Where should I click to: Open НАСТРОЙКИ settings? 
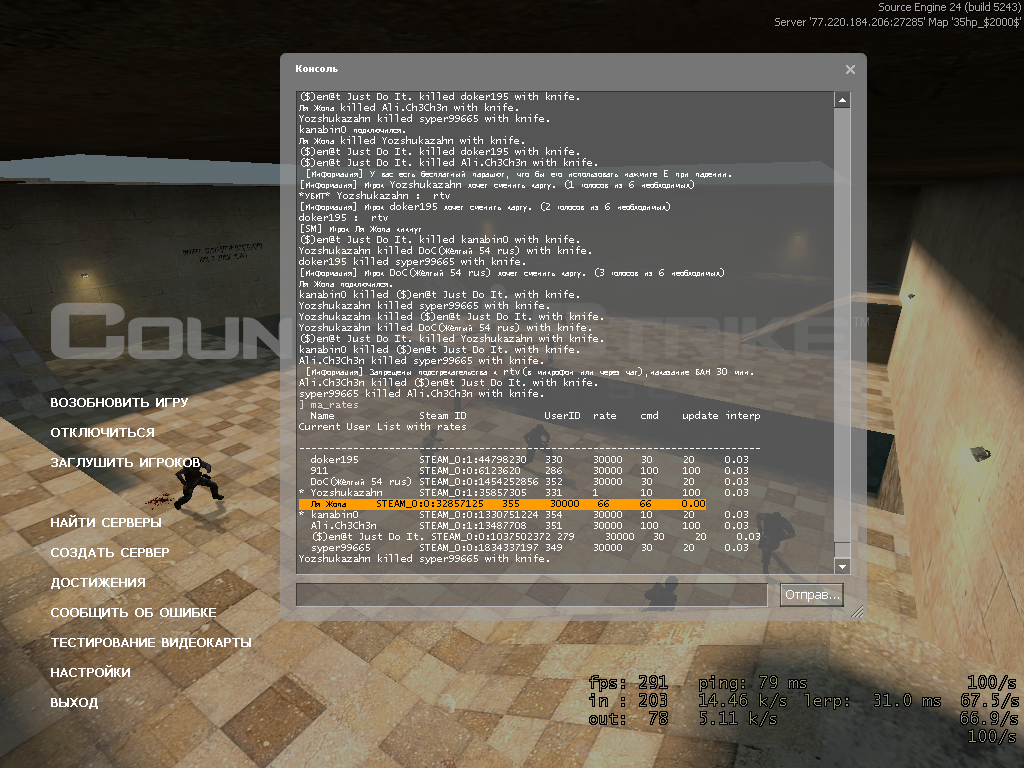90,673
